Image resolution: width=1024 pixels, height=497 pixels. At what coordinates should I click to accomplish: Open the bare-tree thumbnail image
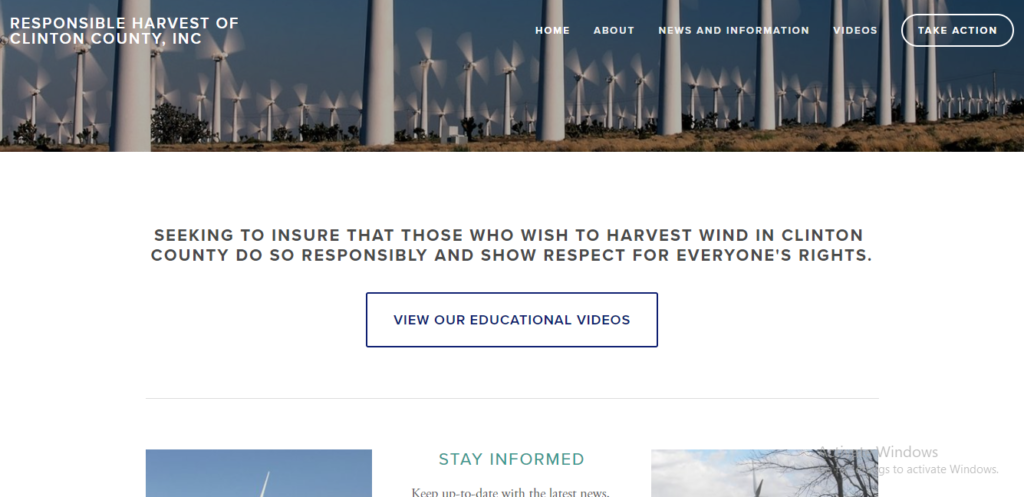tap(764, 473)
